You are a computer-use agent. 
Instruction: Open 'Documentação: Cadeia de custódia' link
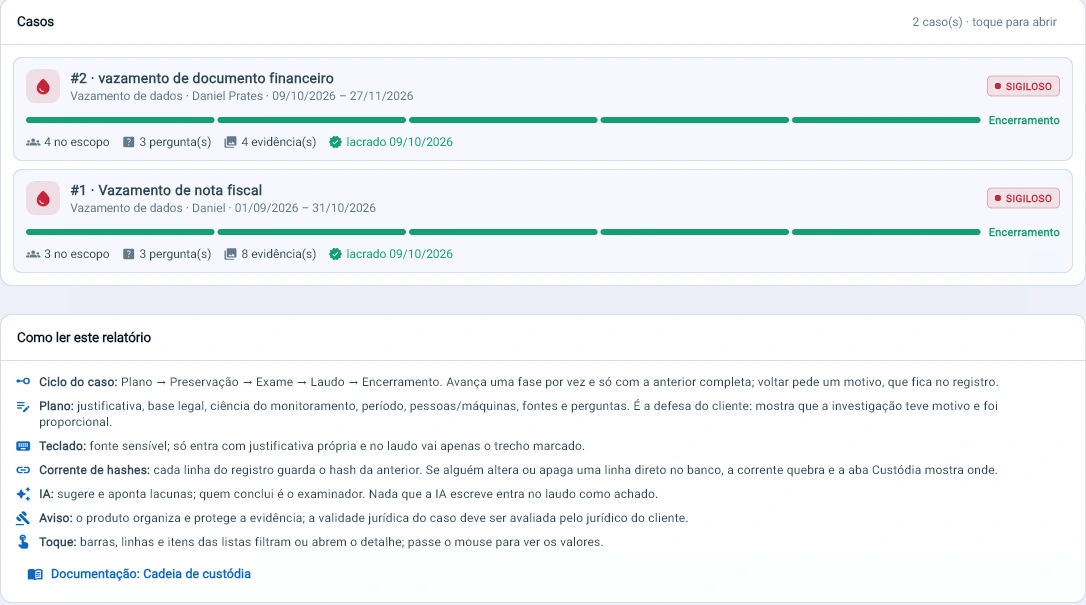click(150, 574)
